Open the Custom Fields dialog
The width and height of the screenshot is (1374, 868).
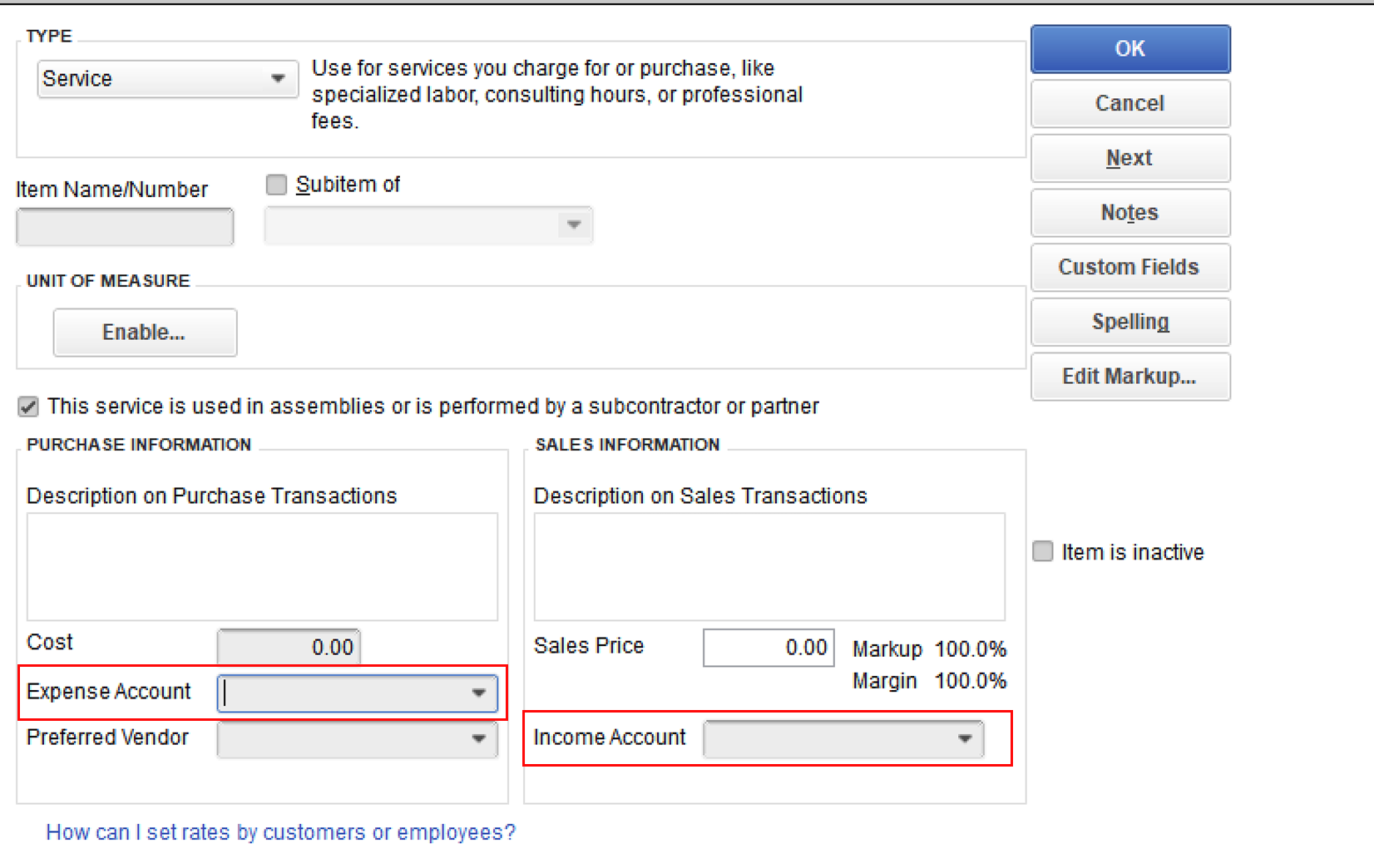point(1129,267)
